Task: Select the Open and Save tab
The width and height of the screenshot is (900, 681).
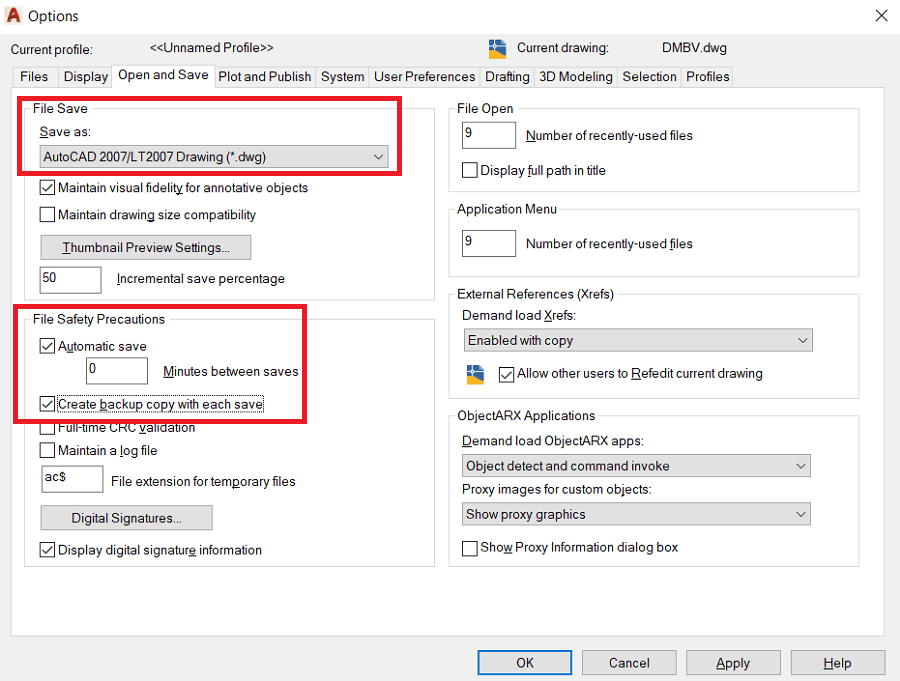Action: [x=163, y=75]
